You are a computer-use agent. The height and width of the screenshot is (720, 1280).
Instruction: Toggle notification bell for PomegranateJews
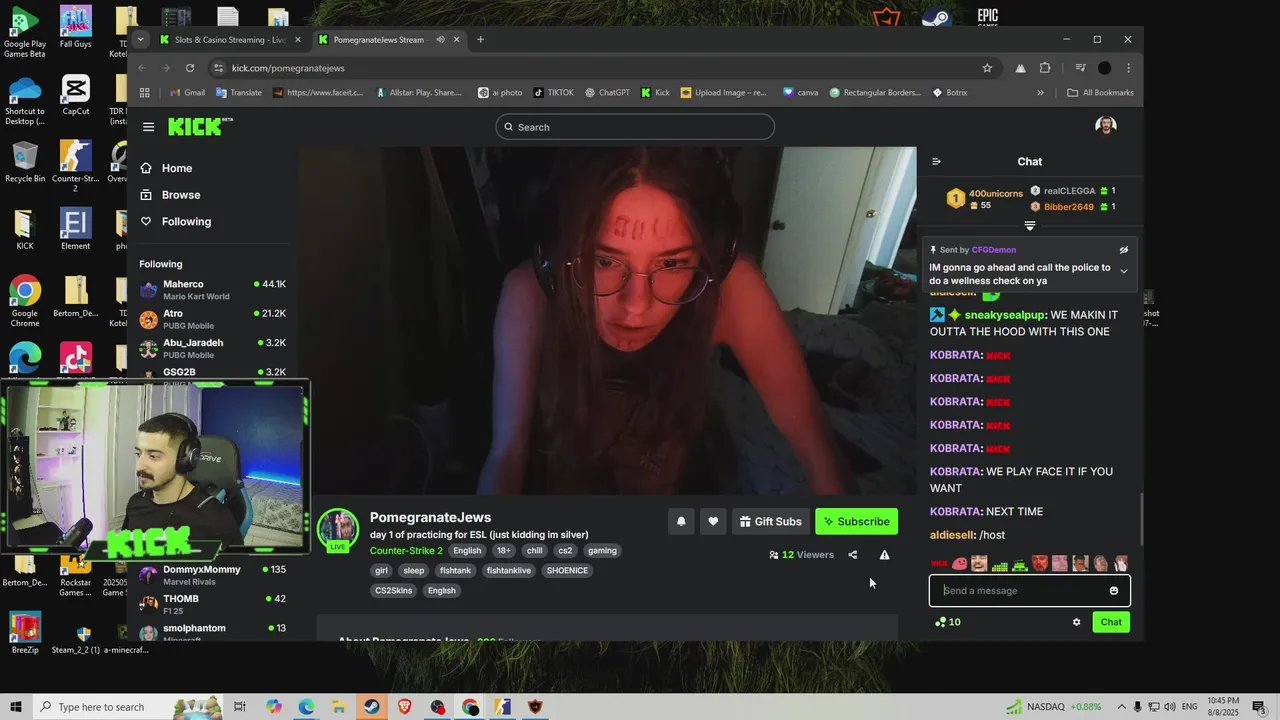(x=681, y=521)
